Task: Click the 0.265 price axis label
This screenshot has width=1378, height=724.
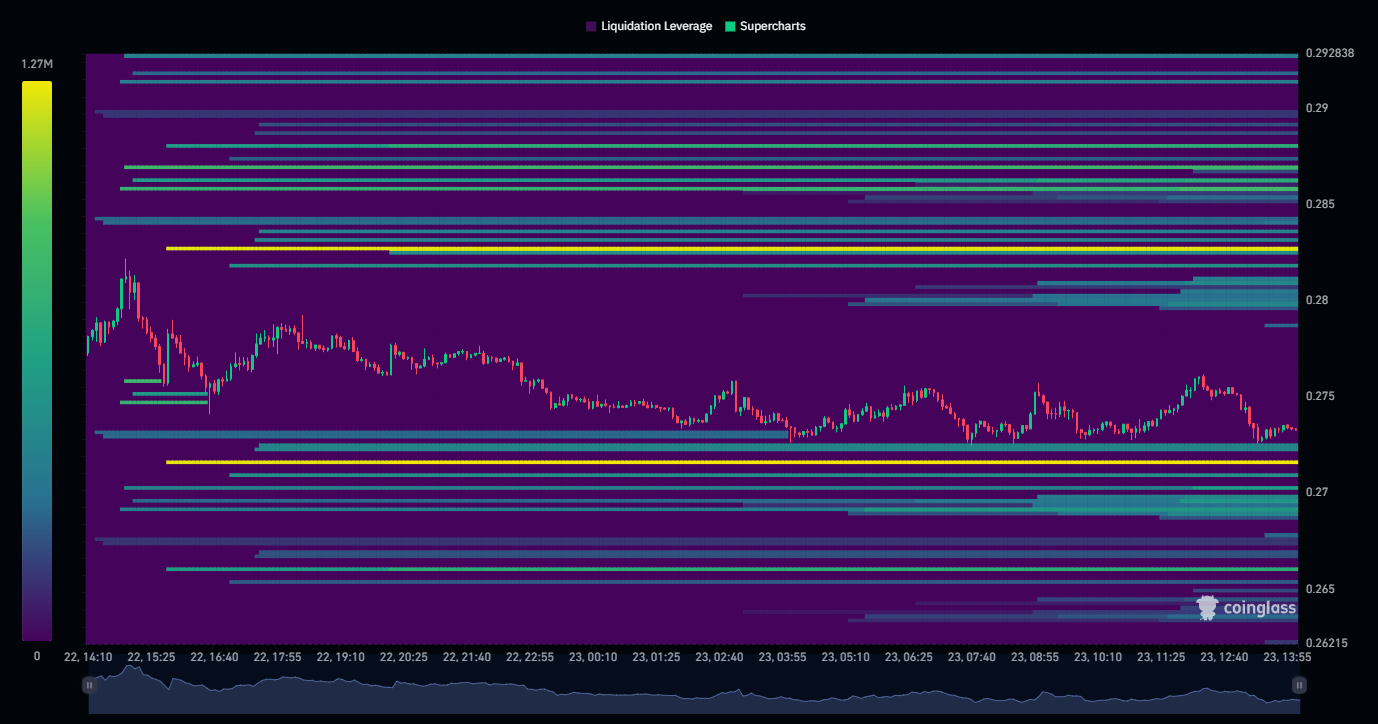Action: (1320, 589)
